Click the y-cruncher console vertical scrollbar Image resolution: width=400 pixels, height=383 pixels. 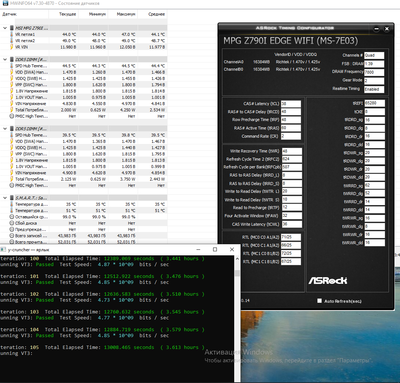237,318
